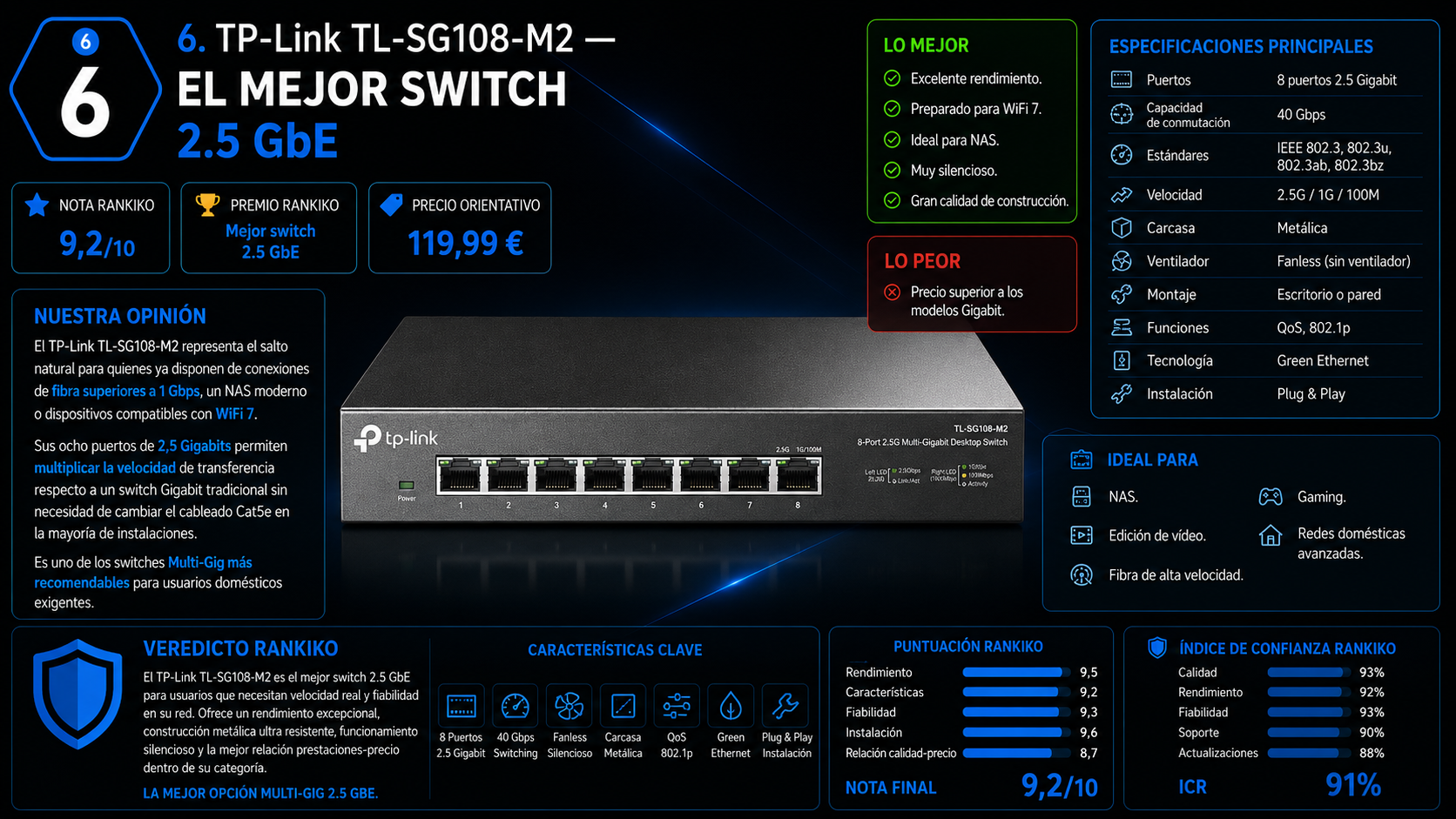Click 'LA MEJOR OPCIÓN MULTI-GIG 2.5 GBE.' text

pos(260,793)
